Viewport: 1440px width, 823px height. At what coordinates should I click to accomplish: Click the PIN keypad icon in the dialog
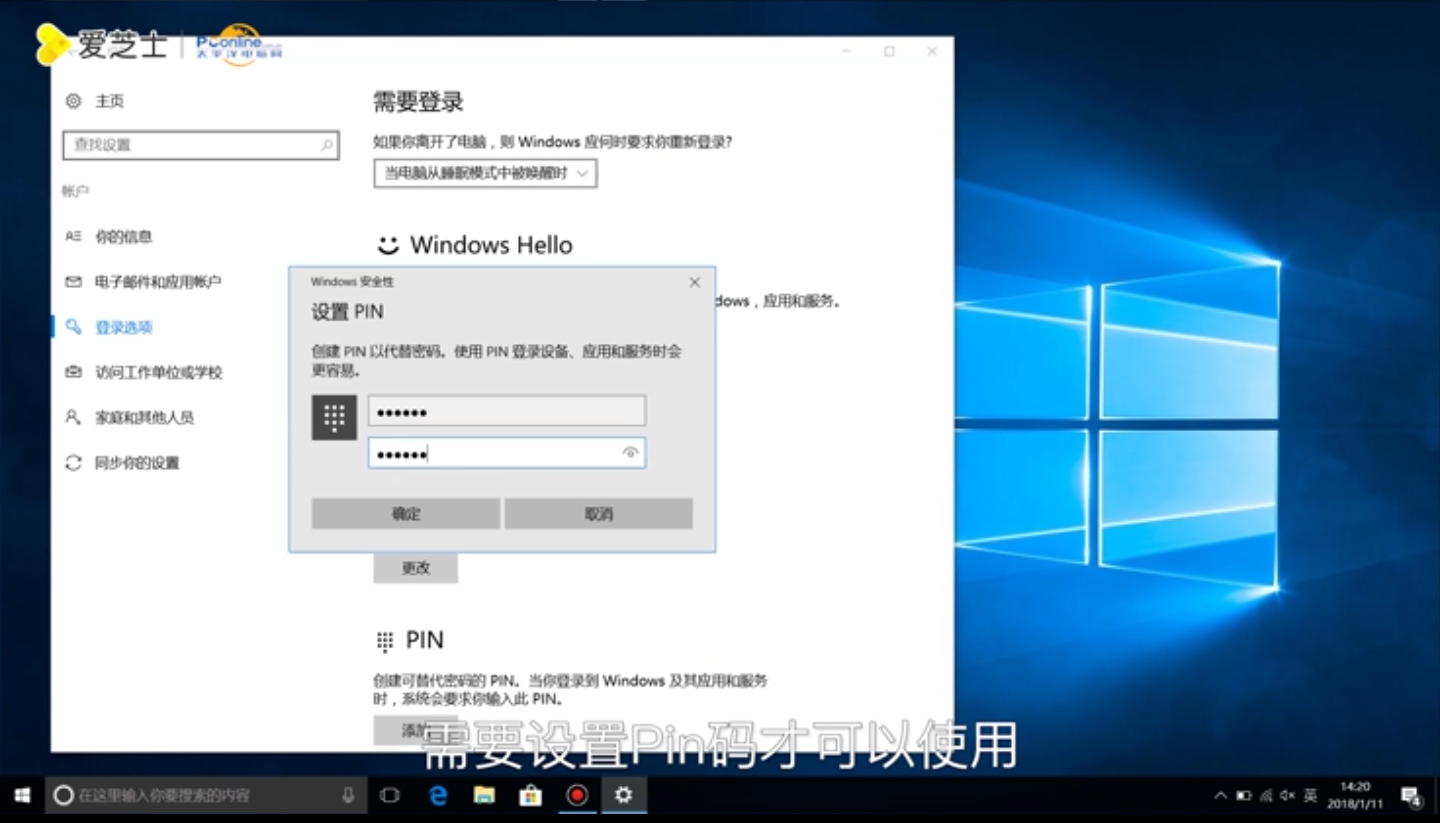click(x=334, y=417)
